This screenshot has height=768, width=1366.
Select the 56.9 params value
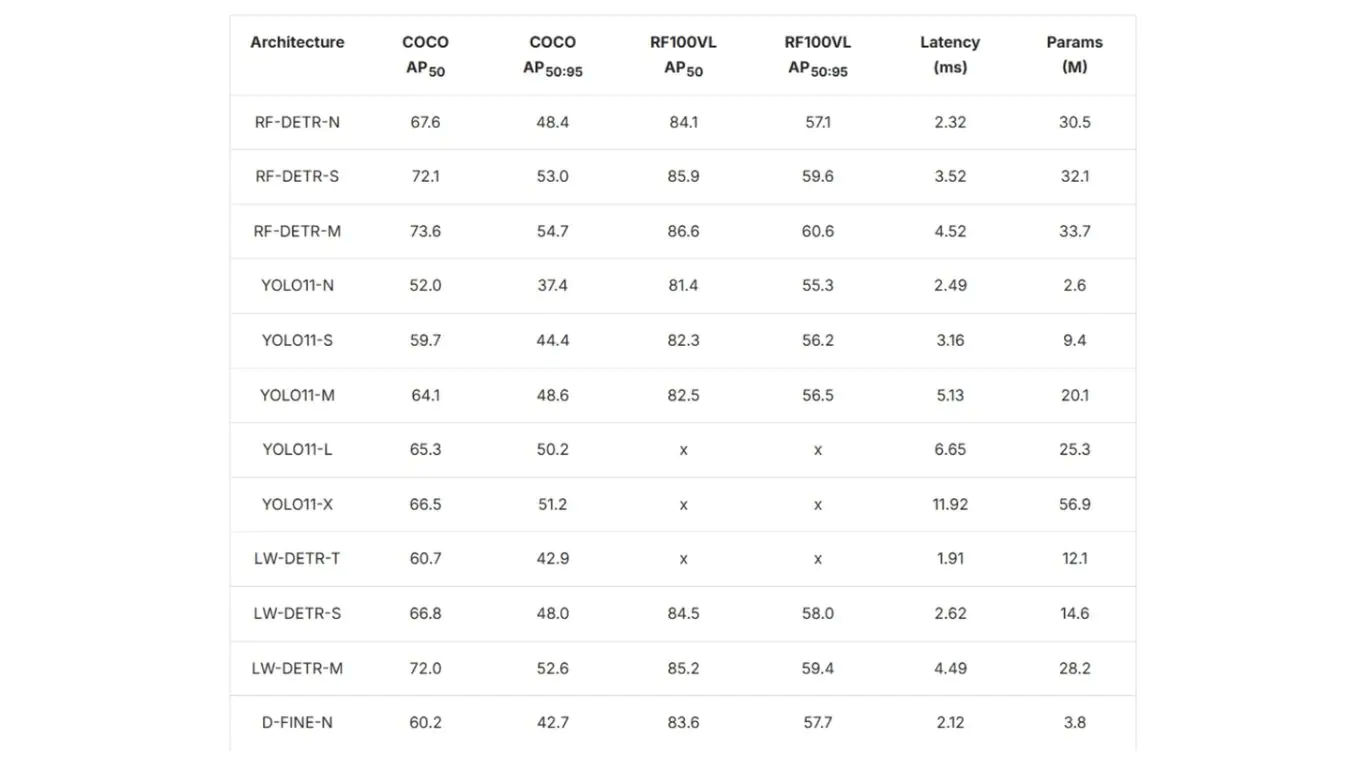tap(1074, 504)
